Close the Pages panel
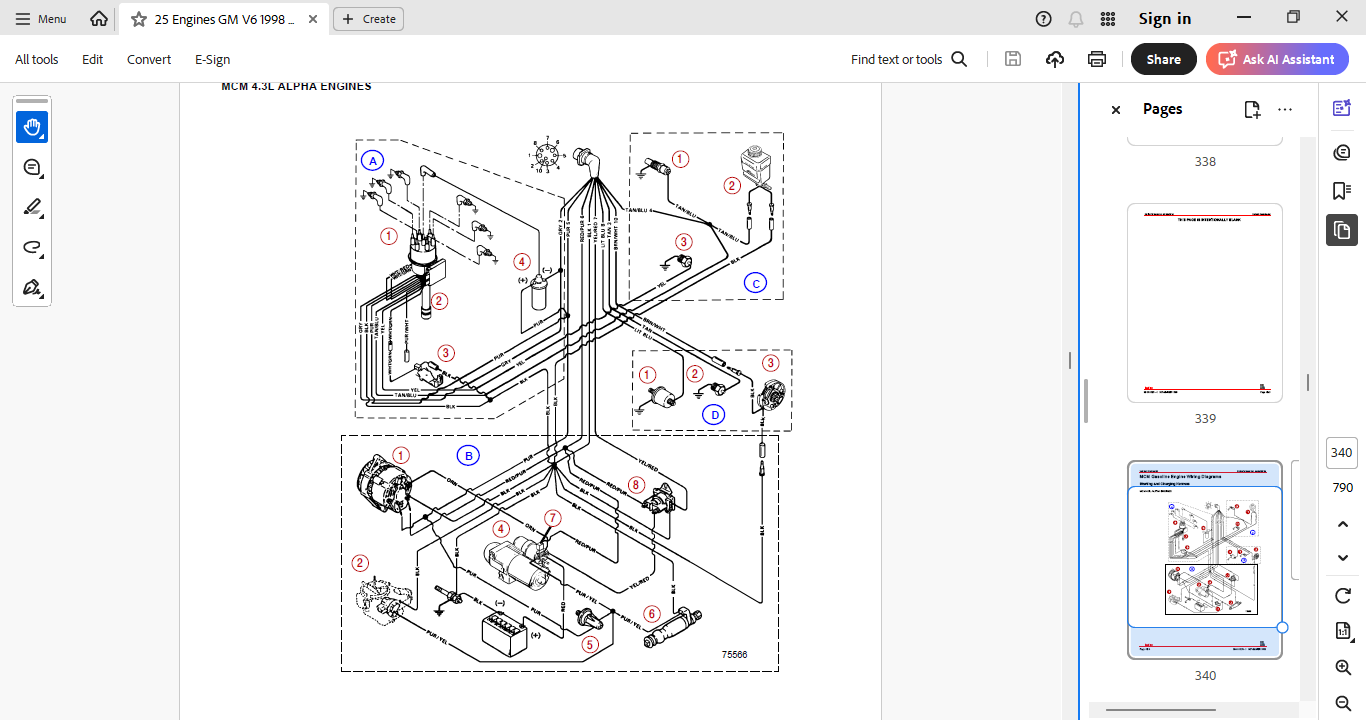 1116,110
